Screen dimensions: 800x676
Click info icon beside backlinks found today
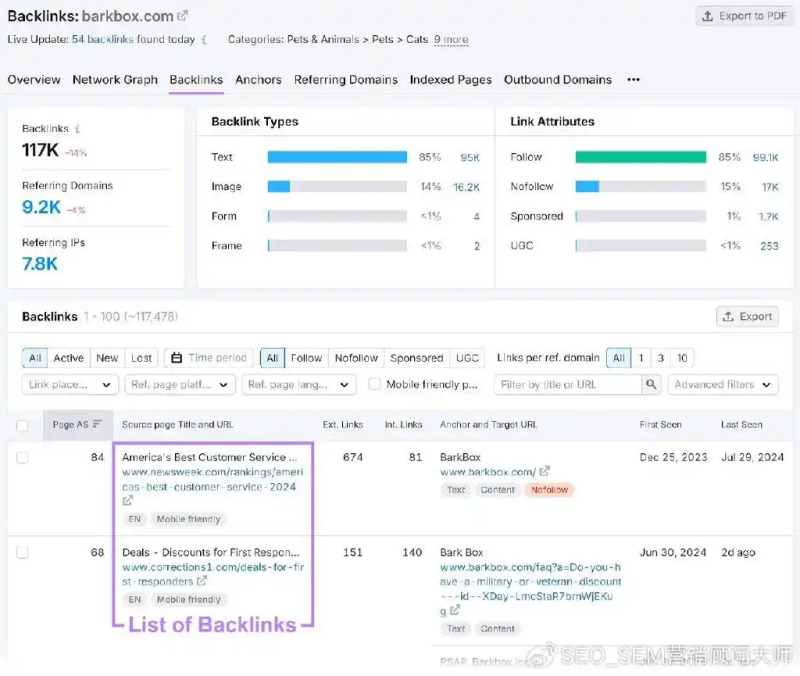204,40
